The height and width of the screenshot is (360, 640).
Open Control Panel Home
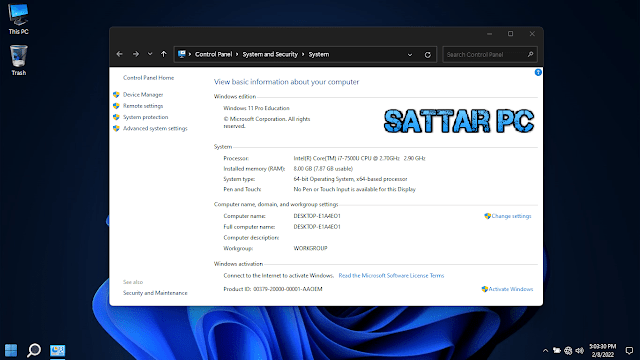(x=149, y=78)
